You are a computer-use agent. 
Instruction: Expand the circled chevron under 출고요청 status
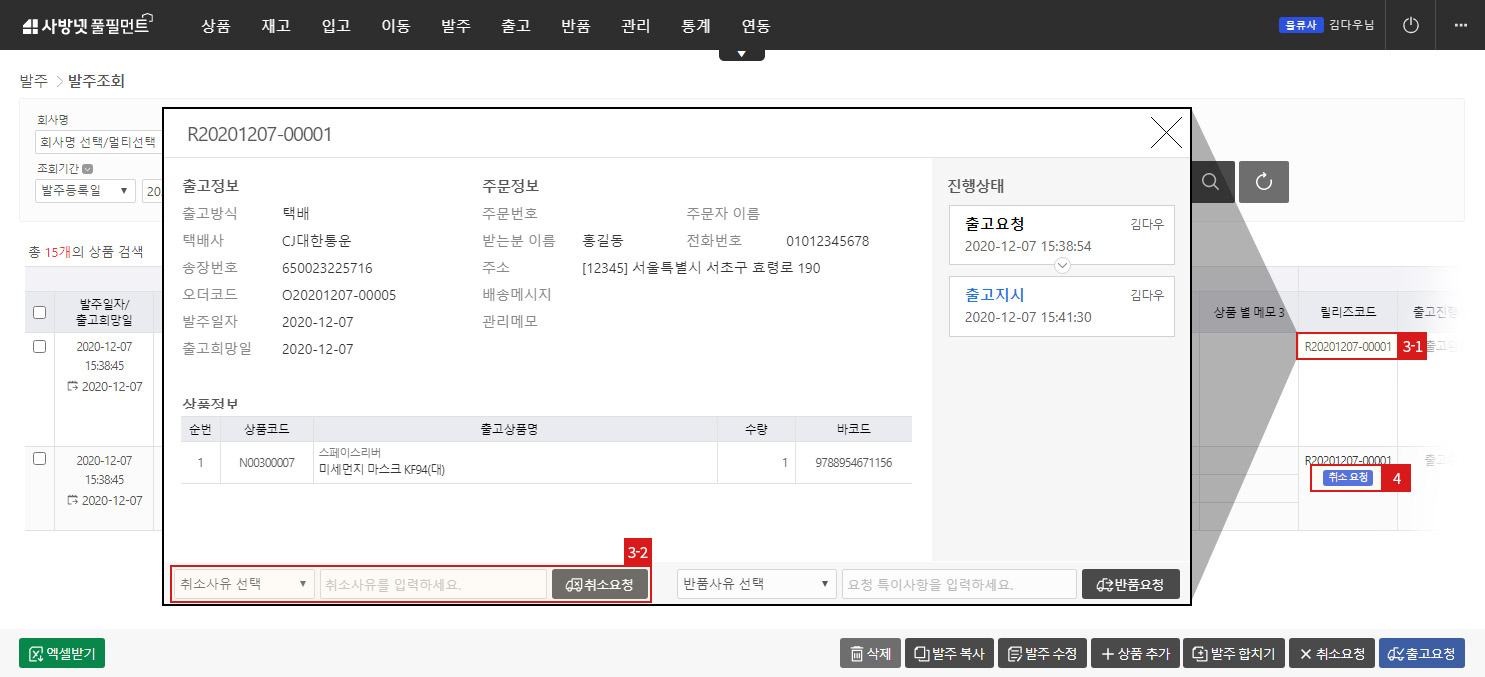(x=1062, y=265)
